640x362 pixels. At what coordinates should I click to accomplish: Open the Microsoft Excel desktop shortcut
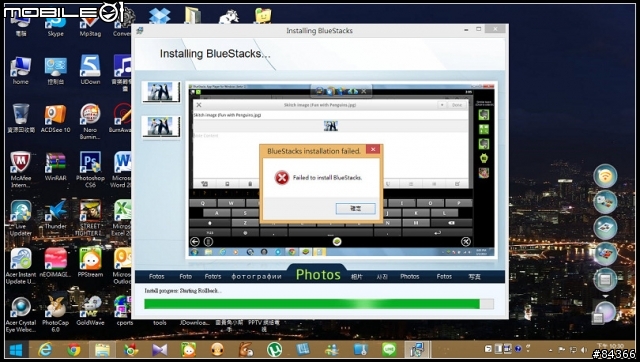(121, 218)
